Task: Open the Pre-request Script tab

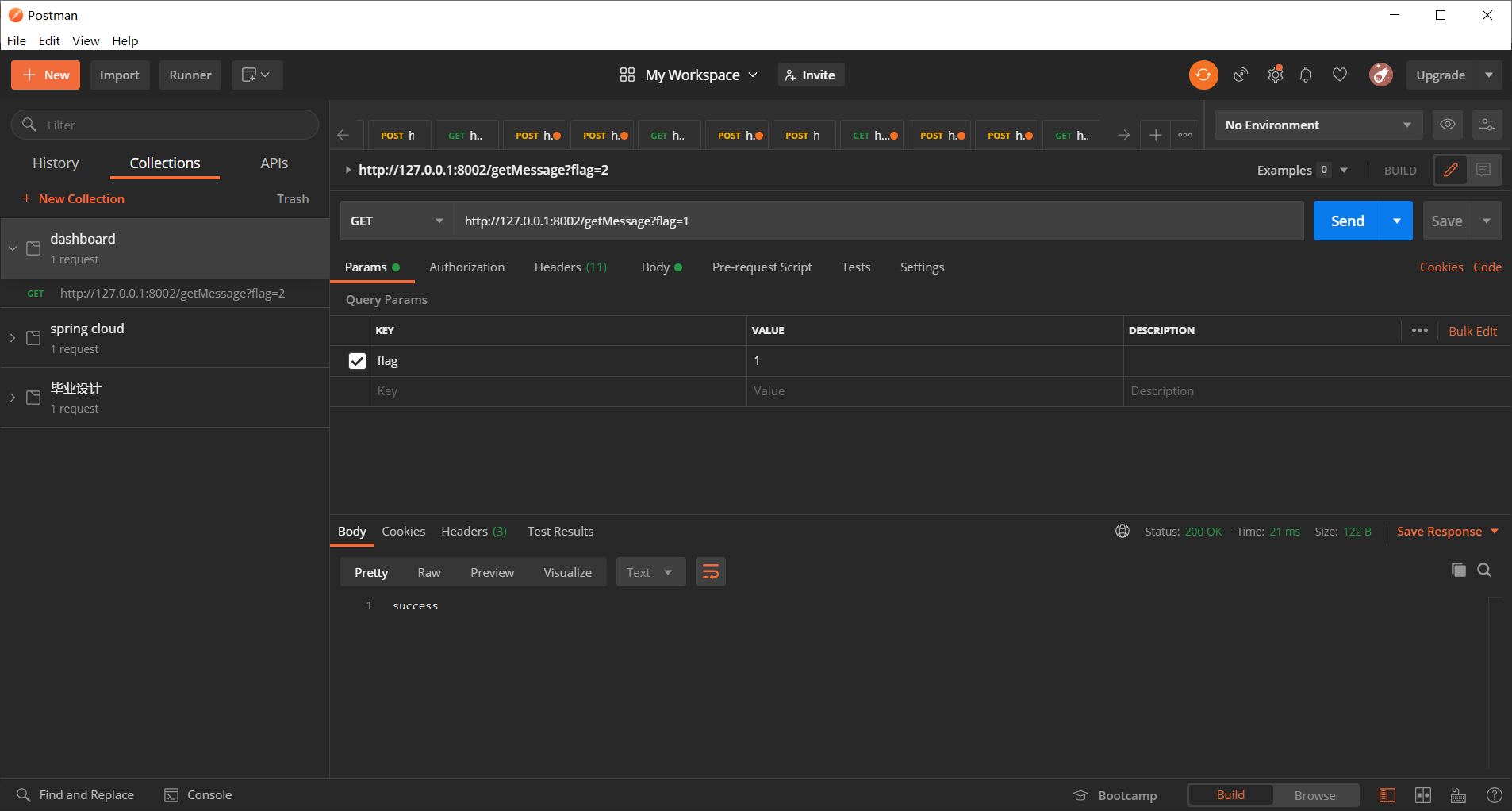Action: click(762, 267)
